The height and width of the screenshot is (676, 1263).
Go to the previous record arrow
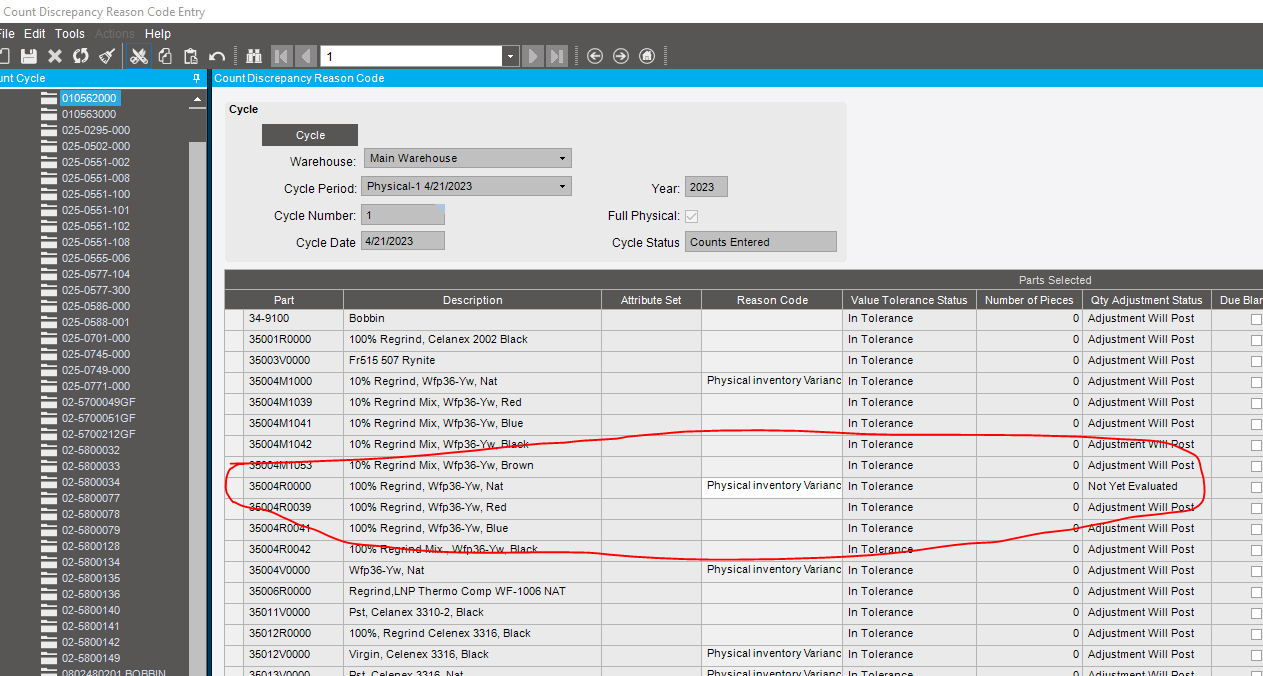click(x=305, y=56)
